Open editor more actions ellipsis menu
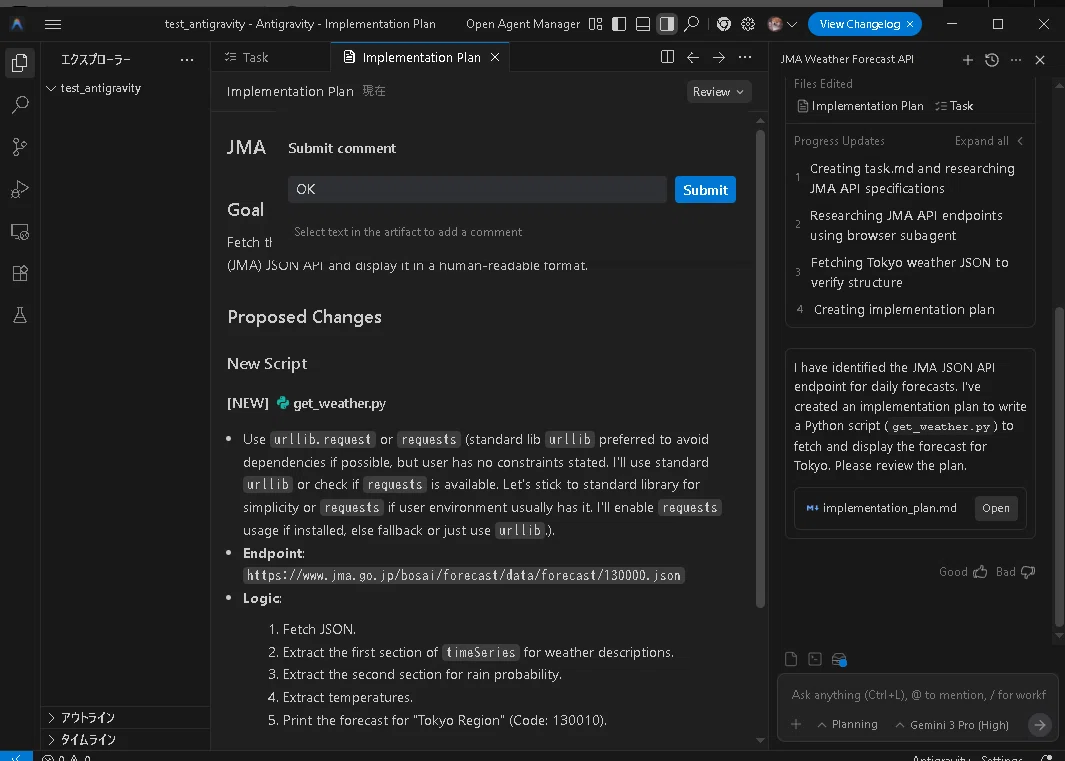This screenshot has width=1065, height=761. pyautogui.click(x=745, y=58)
